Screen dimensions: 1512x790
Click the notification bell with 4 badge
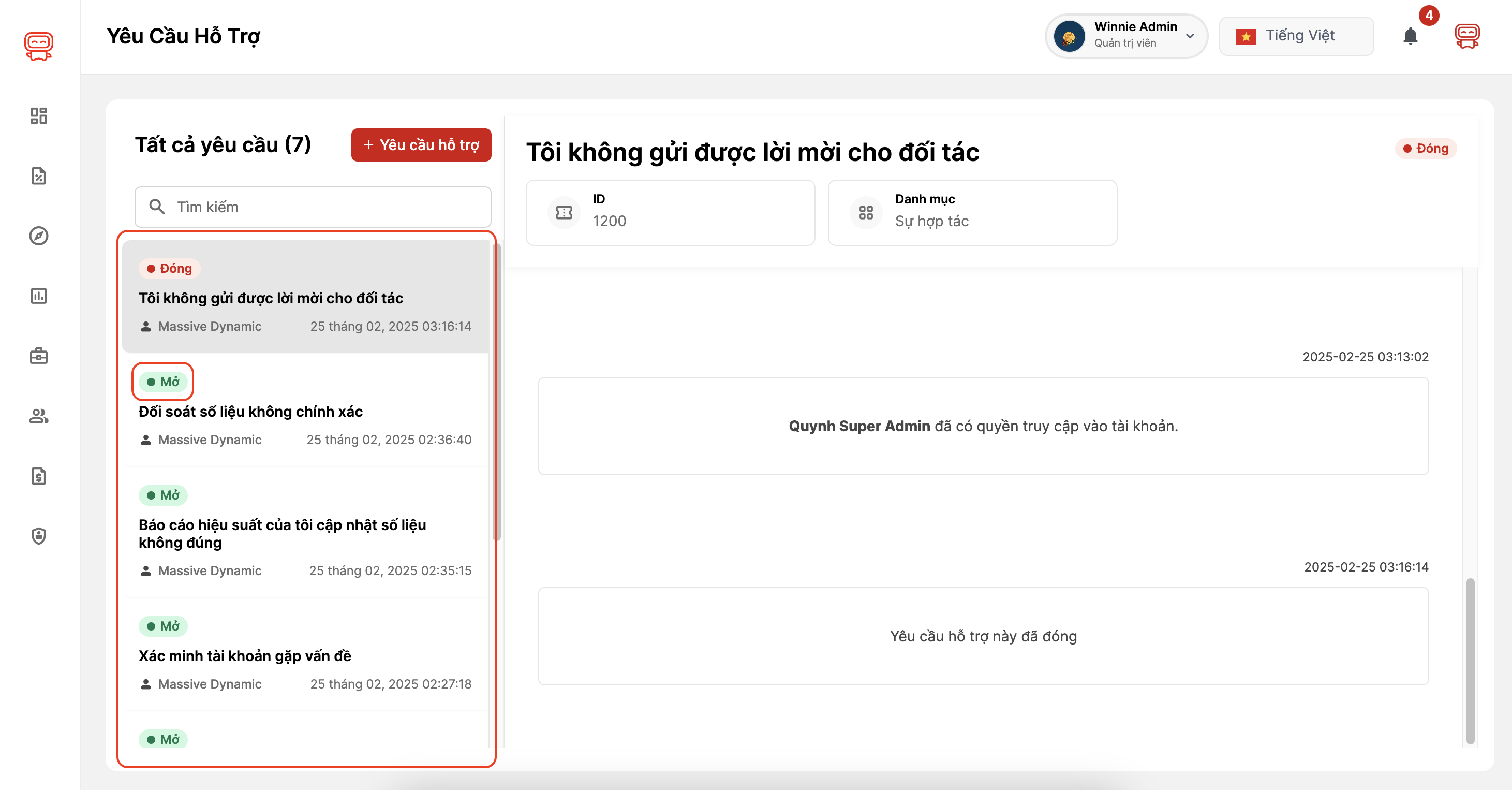[x=1411, y=36]
